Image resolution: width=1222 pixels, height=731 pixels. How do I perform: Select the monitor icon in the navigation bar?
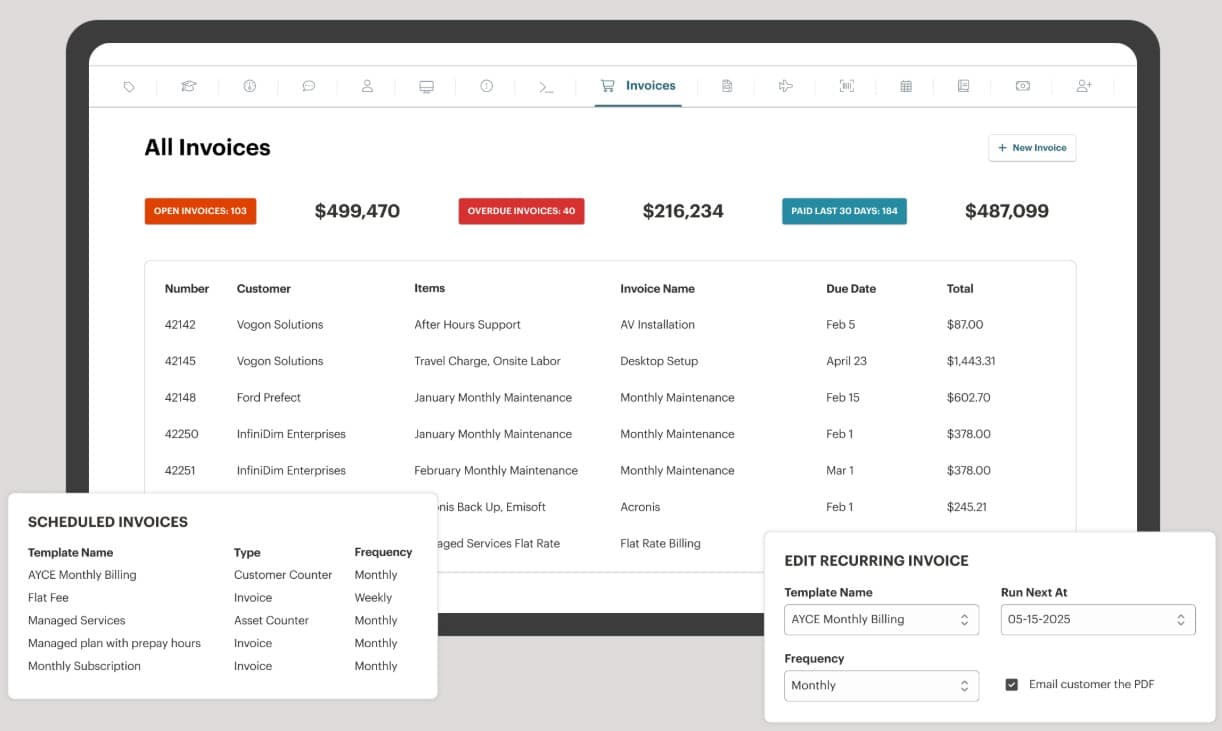(x=426, y=87)
